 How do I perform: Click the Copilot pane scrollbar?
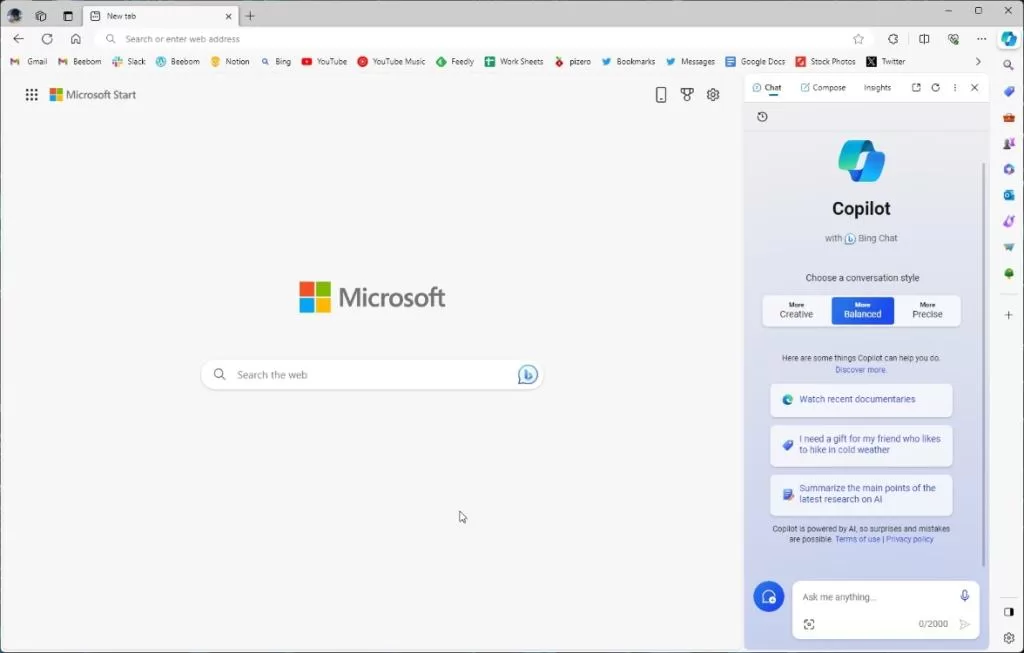pyautogui.click(x=983, y=364)
